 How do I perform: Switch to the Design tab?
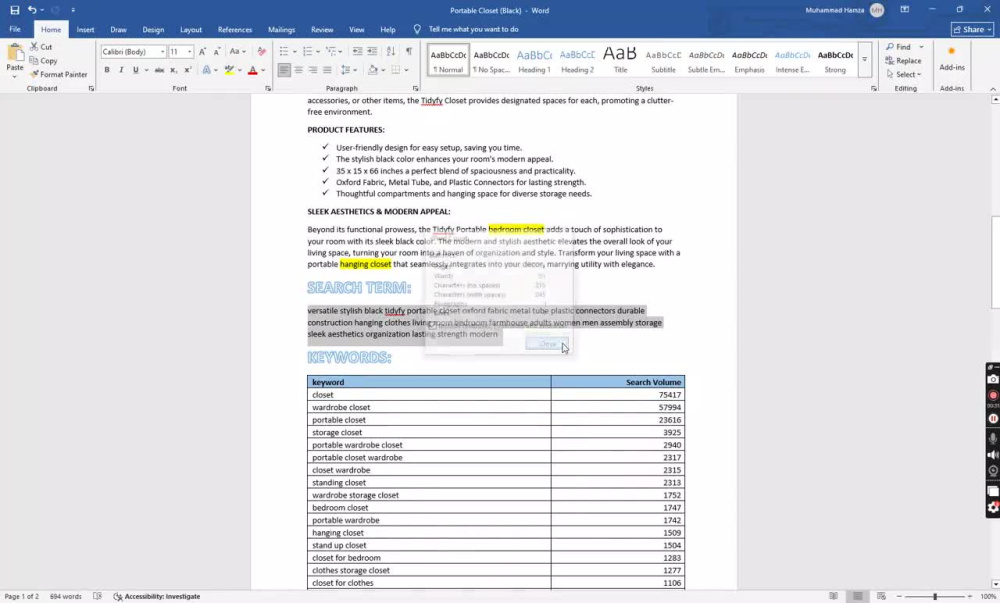click(x=153, y=29)
